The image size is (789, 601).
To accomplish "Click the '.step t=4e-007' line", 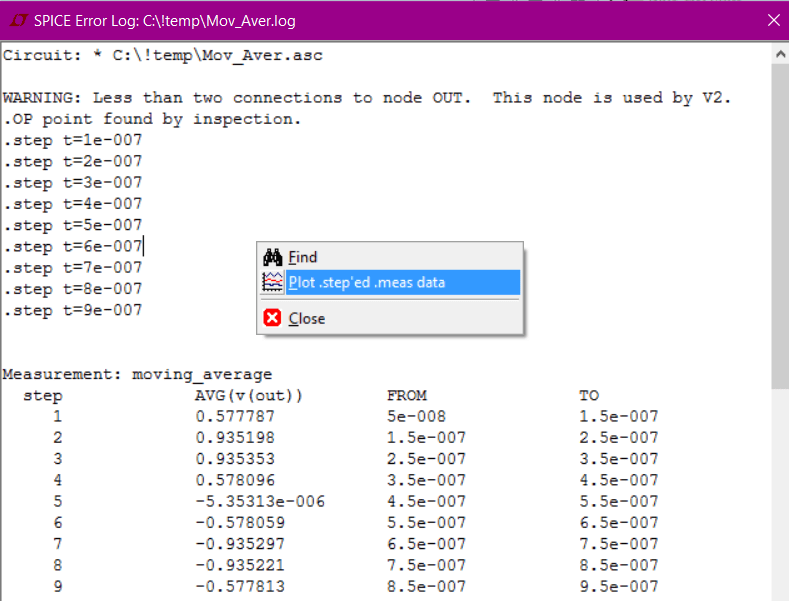I will click(73, 204).
